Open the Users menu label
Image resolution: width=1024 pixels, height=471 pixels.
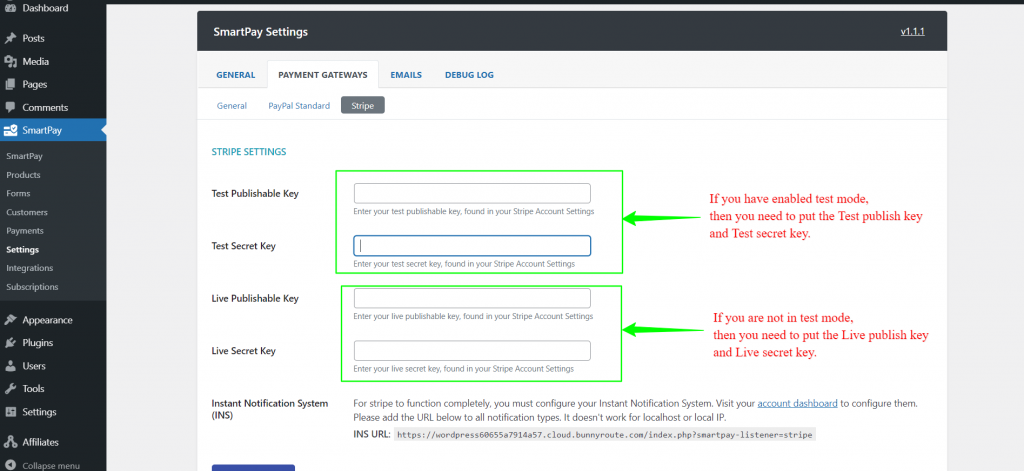34,366
